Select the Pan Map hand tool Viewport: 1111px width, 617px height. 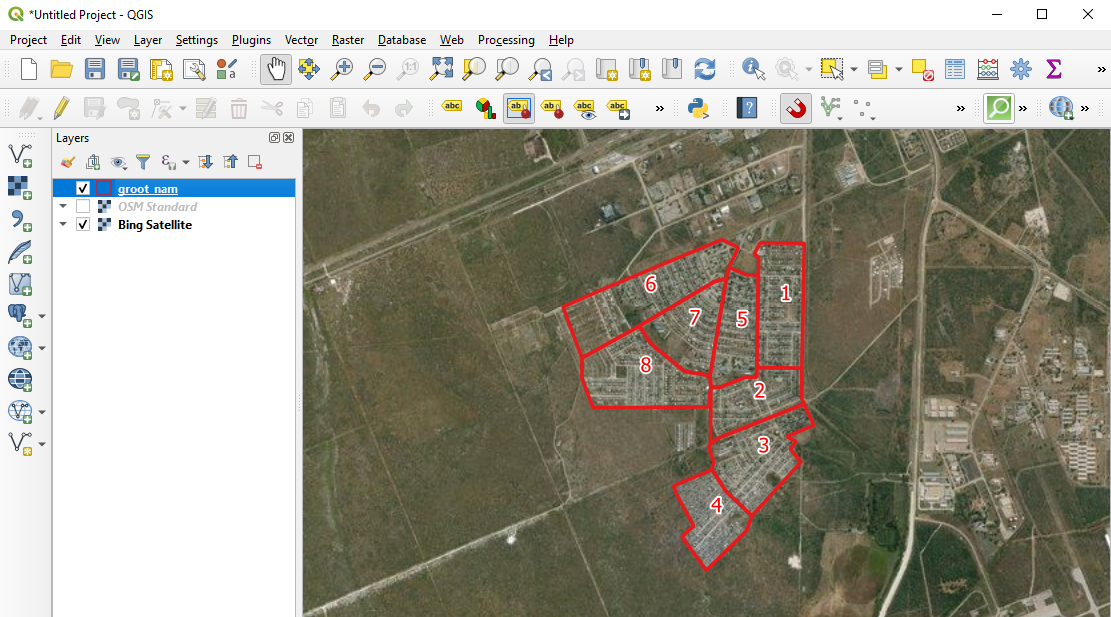pos(276,69)
